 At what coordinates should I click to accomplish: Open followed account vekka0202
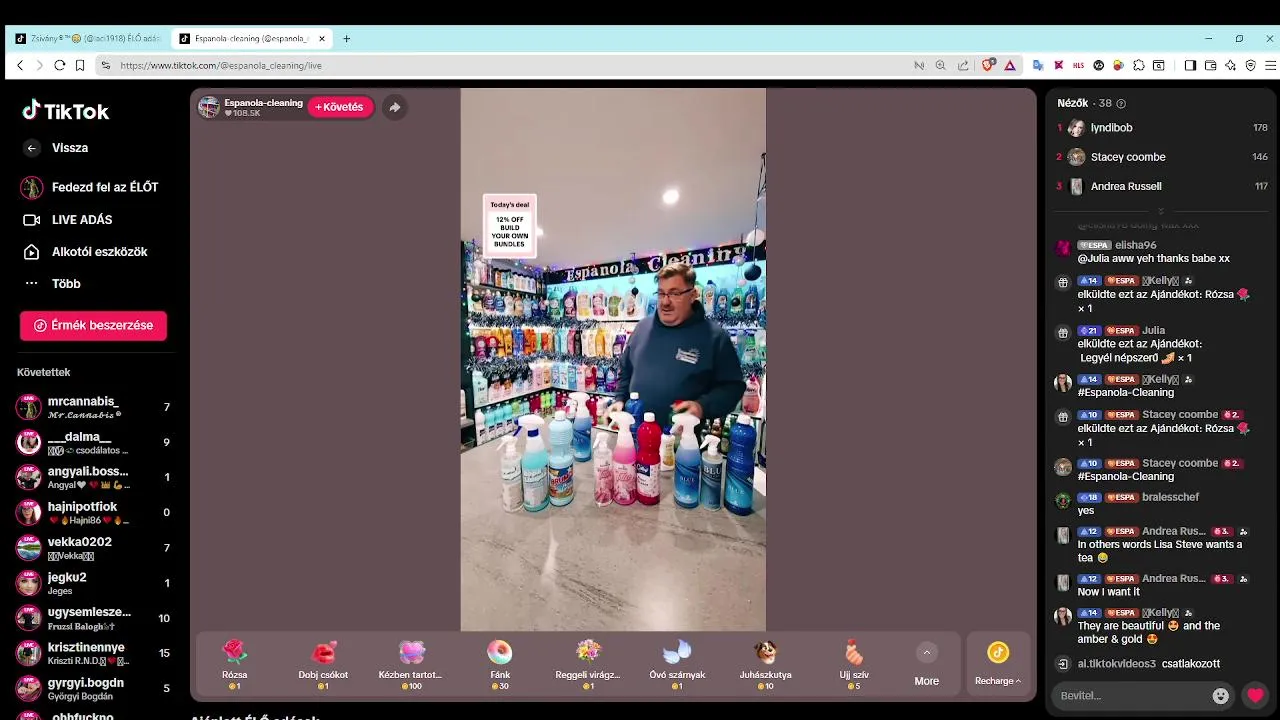click(95, 548)
